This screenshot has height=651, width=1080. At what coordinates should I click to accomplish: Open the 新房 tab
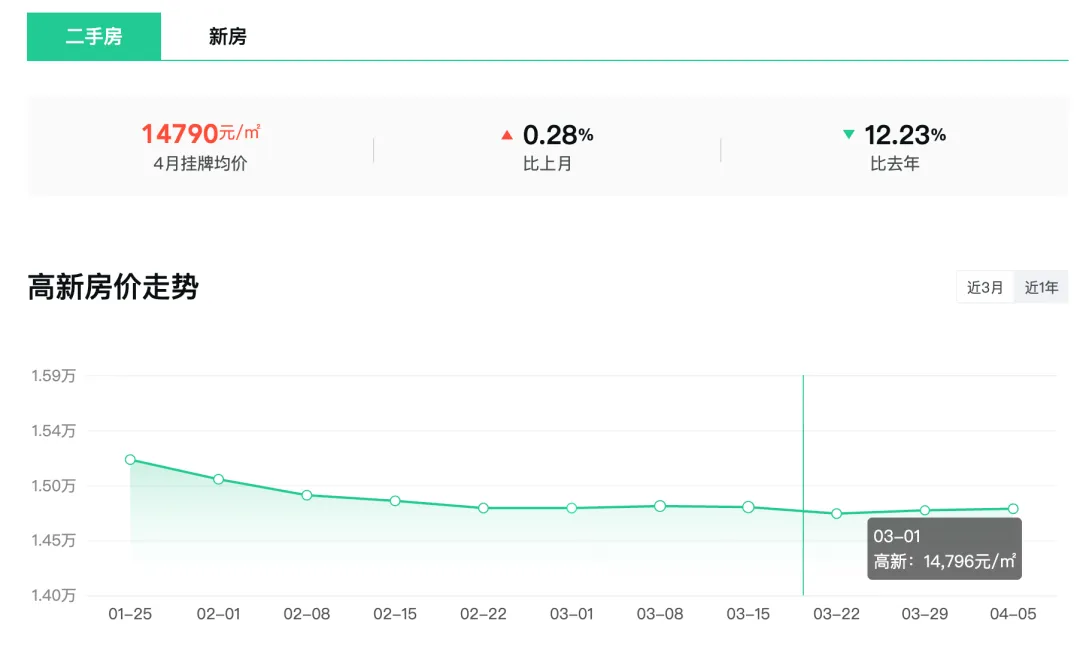(x=227, y=37)
